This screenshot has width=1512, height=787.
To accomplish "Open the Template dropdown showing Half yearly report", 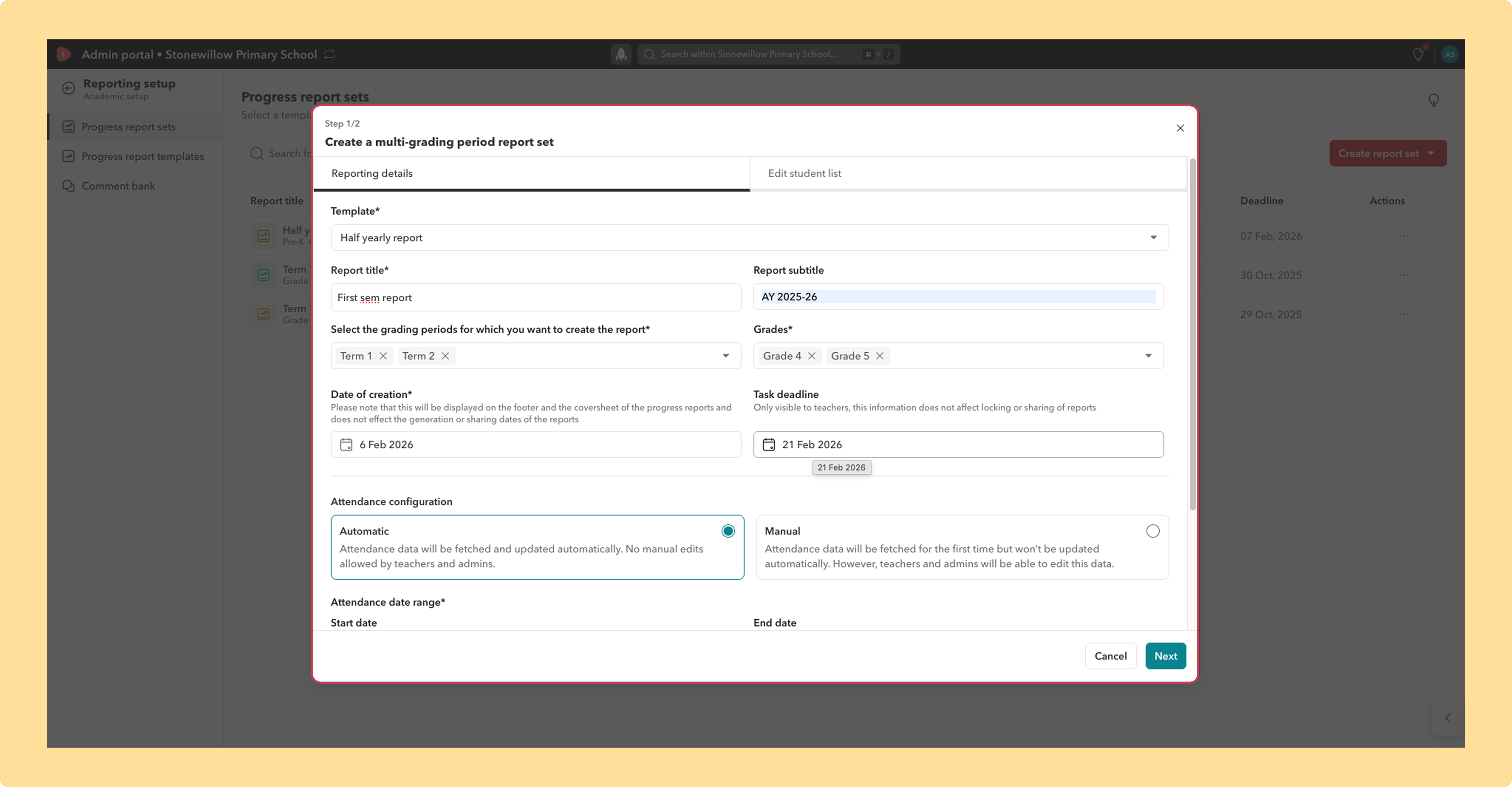I will coord(750,237).
